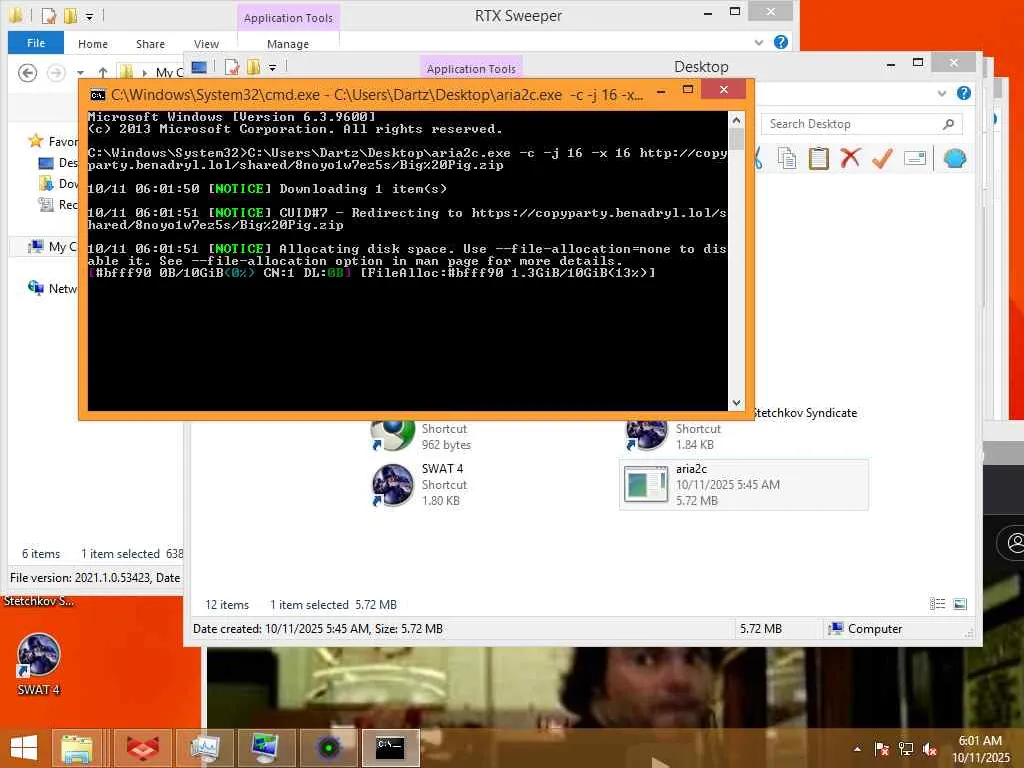Image resolution: width=1024 pixels, height=768 pixels.
Task: Click Properties quick-access icon in RTX Sweeper title bar
Action: [x=49, y=15]
